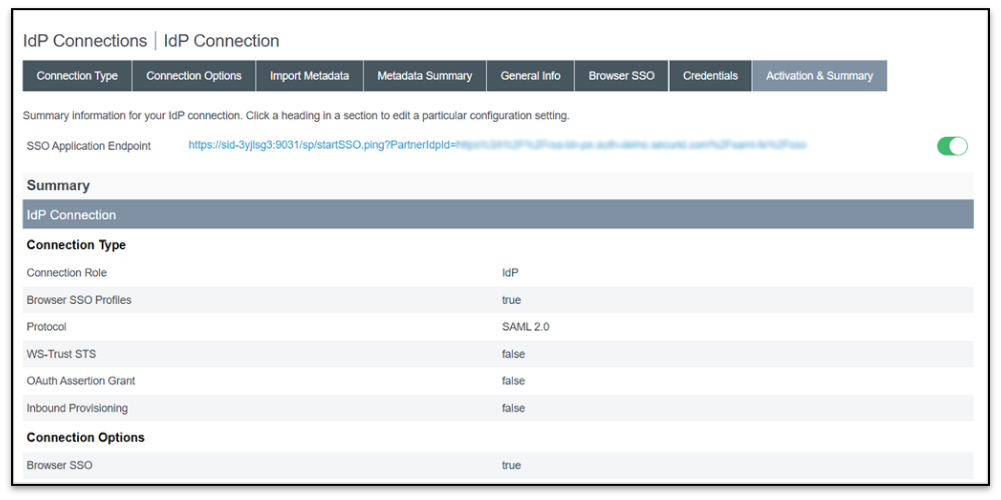
Task: Select the Metadata Summary tab
Action: 425,76
